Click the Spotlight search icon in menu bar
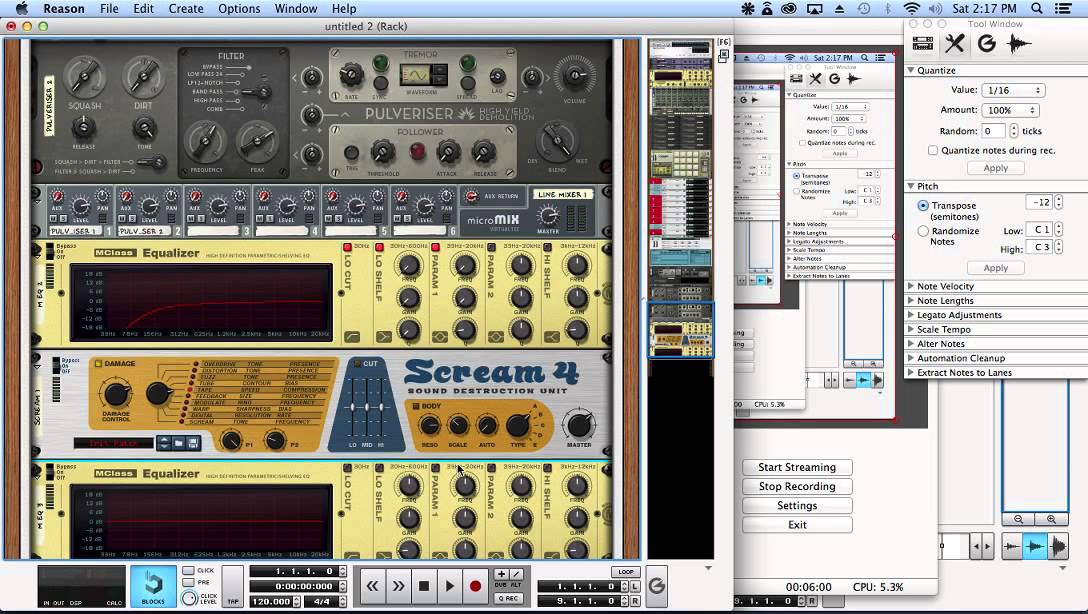This screenshot has height=614, width=1088. [1037, 8]
